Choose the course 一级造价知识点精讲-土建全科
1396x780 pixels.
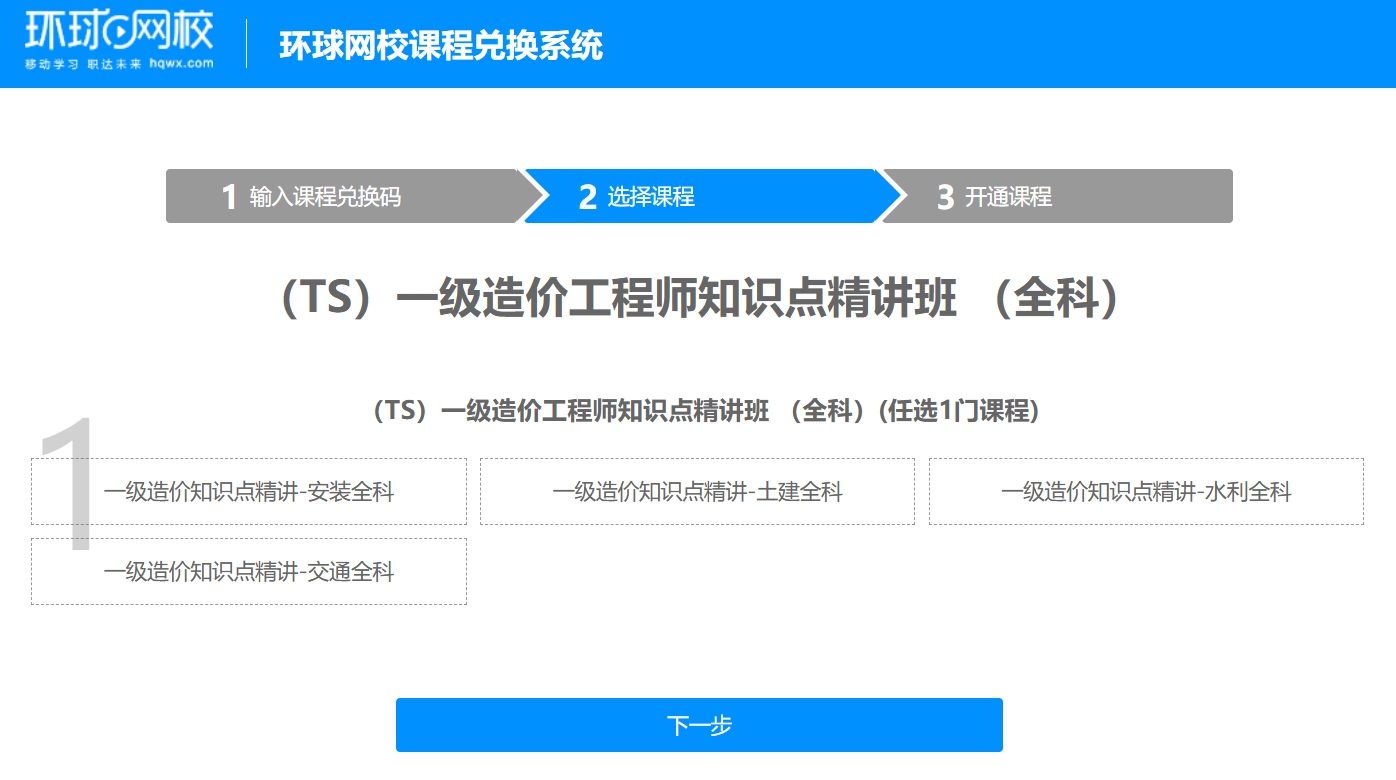[697, 492]
